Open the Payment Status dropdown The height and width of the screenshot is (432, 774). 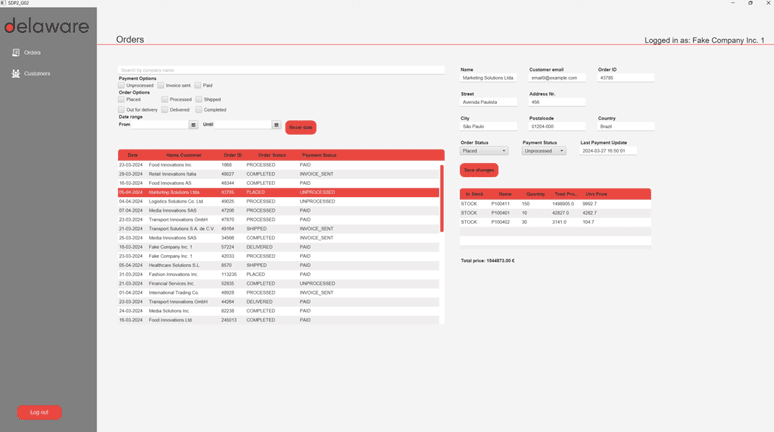(x=543, y=151)
